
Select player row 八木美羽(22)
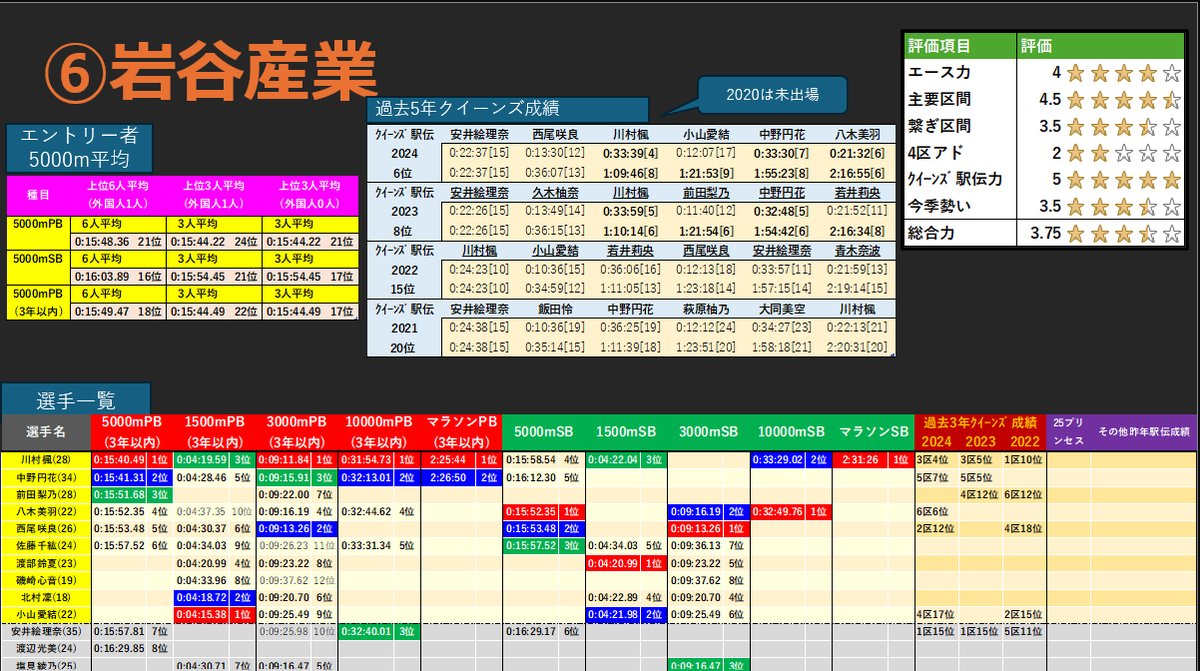(46, 511)
